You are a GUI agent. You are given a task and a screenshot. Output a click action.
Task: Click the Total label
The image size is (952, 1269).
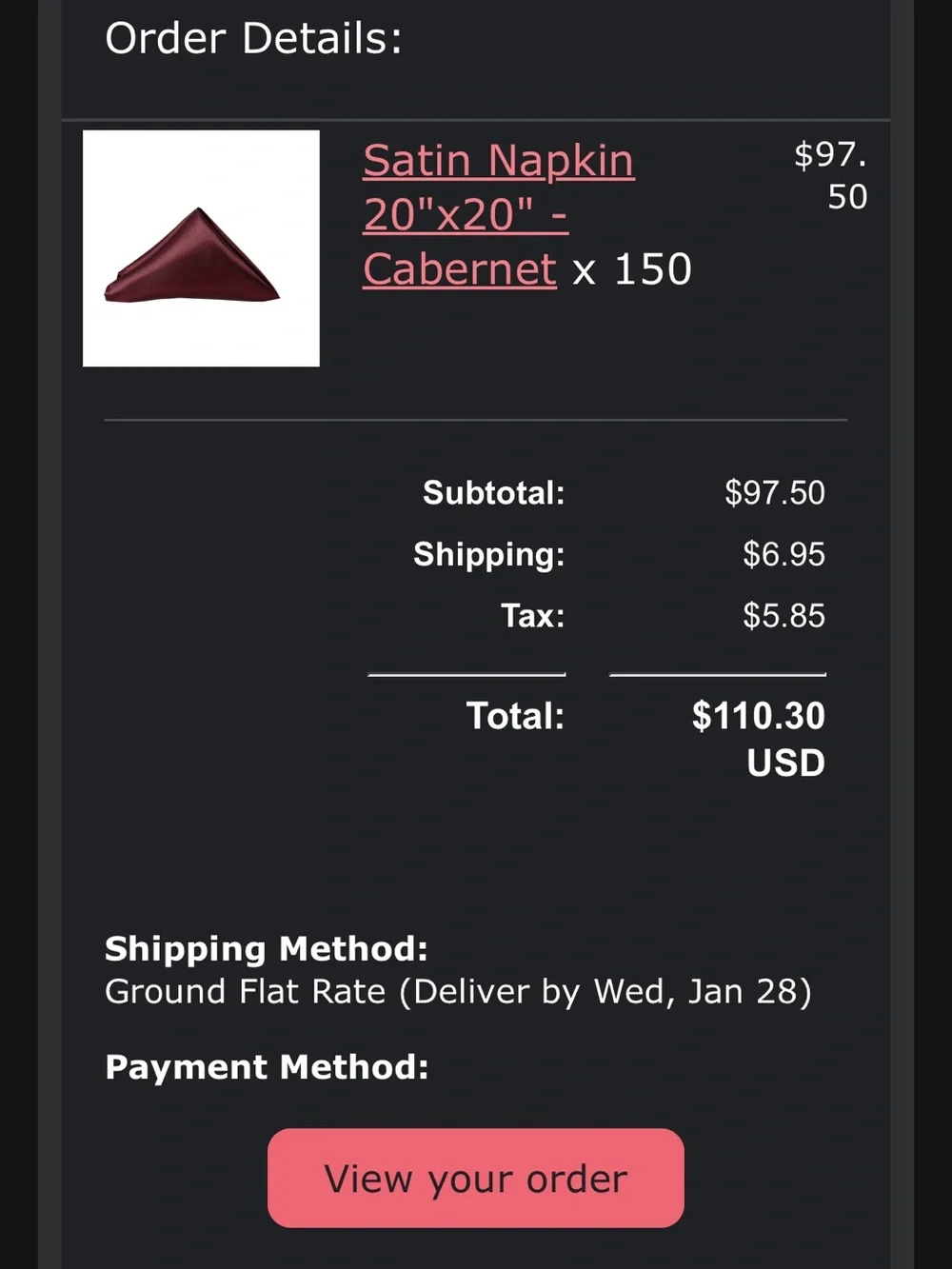pyautogui.click(x=515, y=716)
